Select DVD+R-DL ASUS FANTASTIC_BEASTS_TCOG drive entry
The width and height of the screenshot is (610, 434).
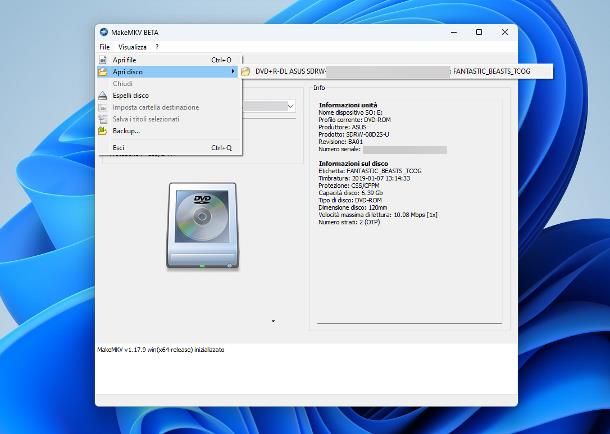396,72
